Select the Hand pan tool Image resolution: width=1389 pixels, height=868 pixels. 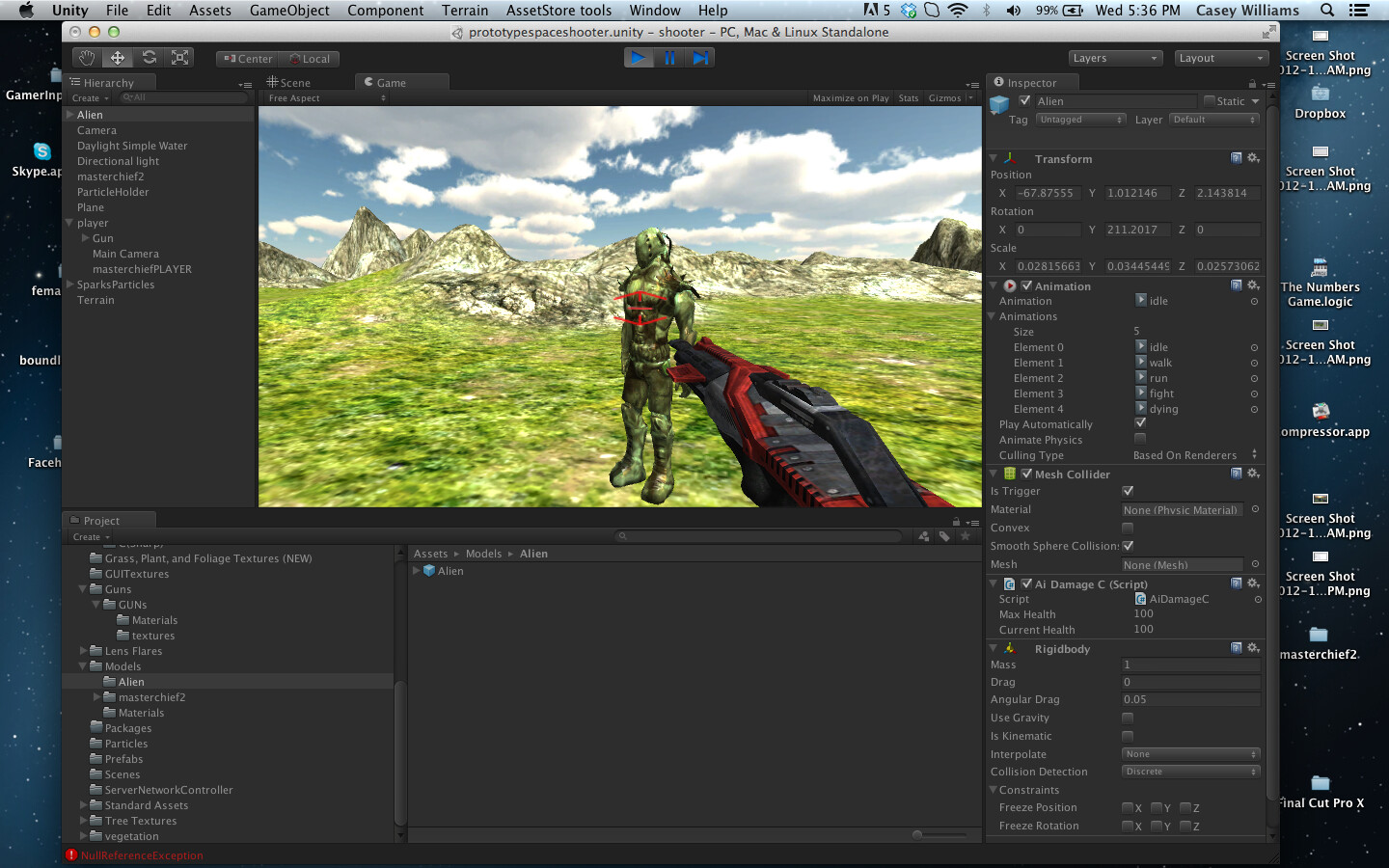86,58
